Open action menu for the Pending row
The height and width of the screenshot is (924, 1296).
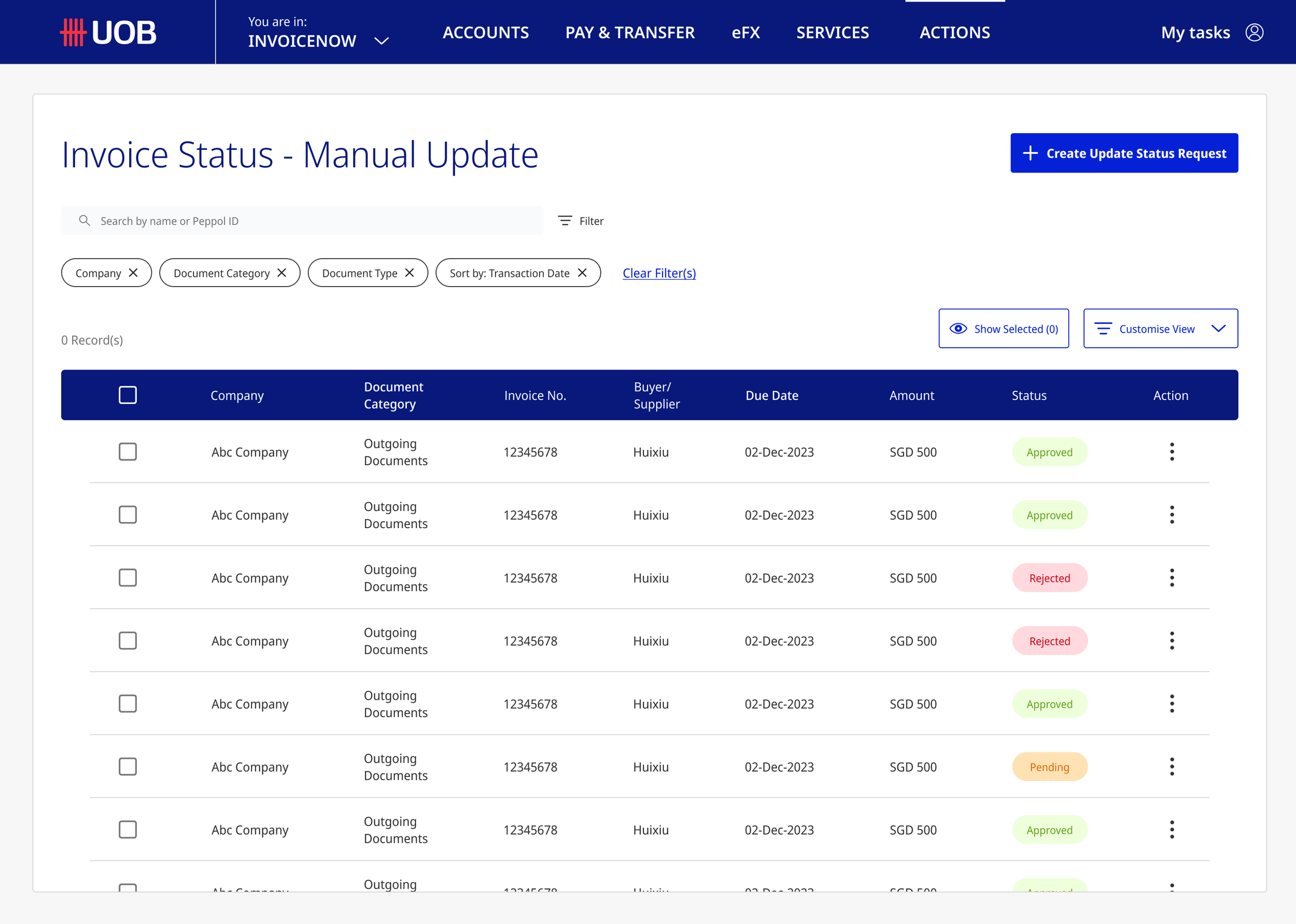click(x=1172, y=767)
